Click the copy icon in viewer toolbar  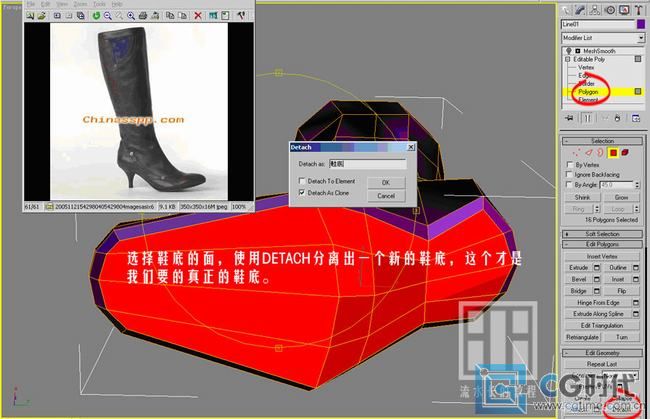pyautogui.click(x=170, y=16)
